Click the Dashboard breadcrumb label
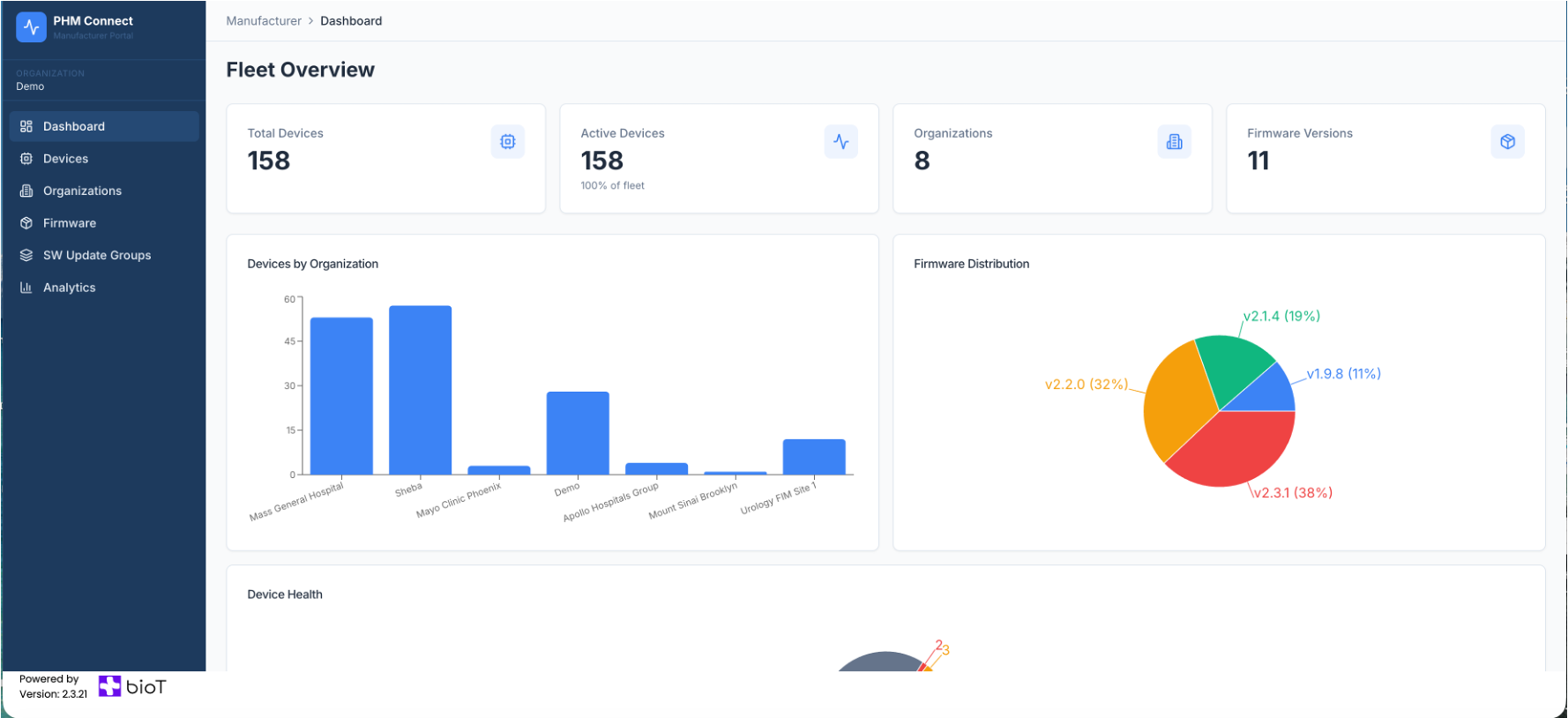This screenshot has height=718, width=1568. pos(351,21)
